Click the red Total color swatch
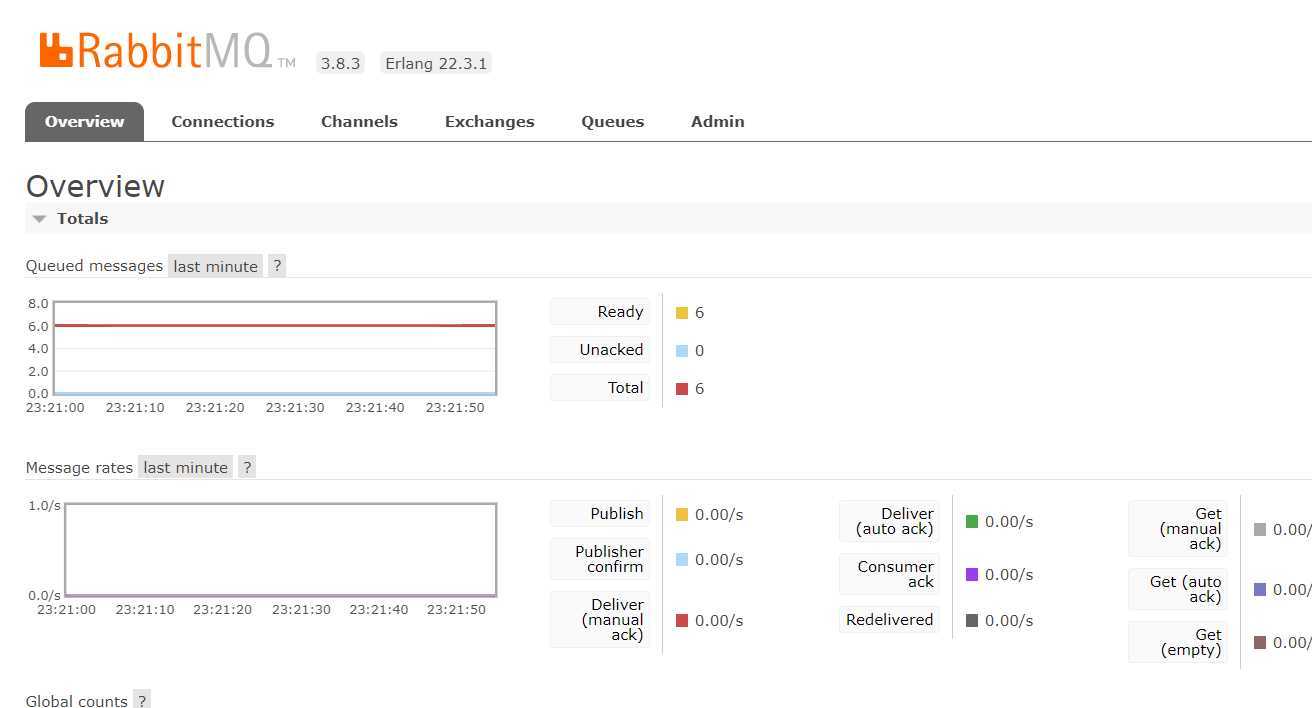 [682, 389]
